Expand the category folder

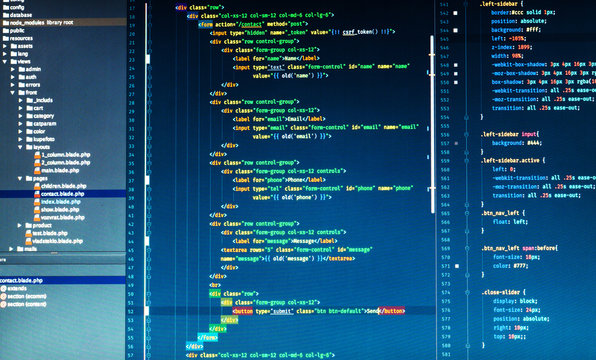21,116
